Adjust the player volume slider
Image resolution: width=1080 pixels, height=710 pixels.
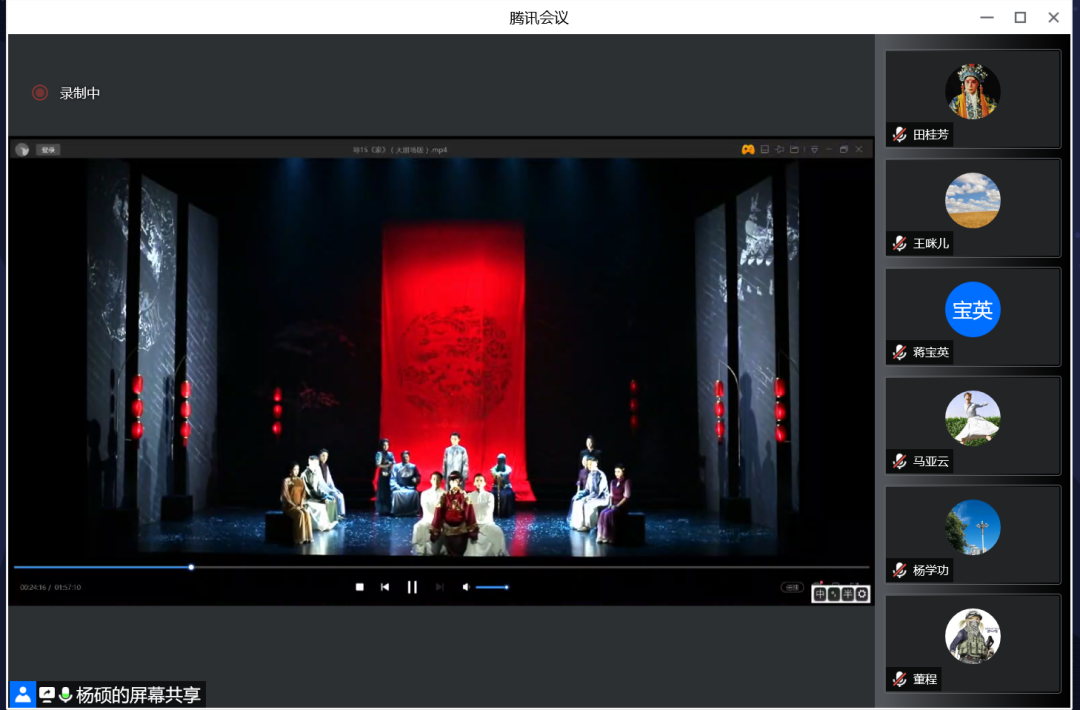click(492, 587)
